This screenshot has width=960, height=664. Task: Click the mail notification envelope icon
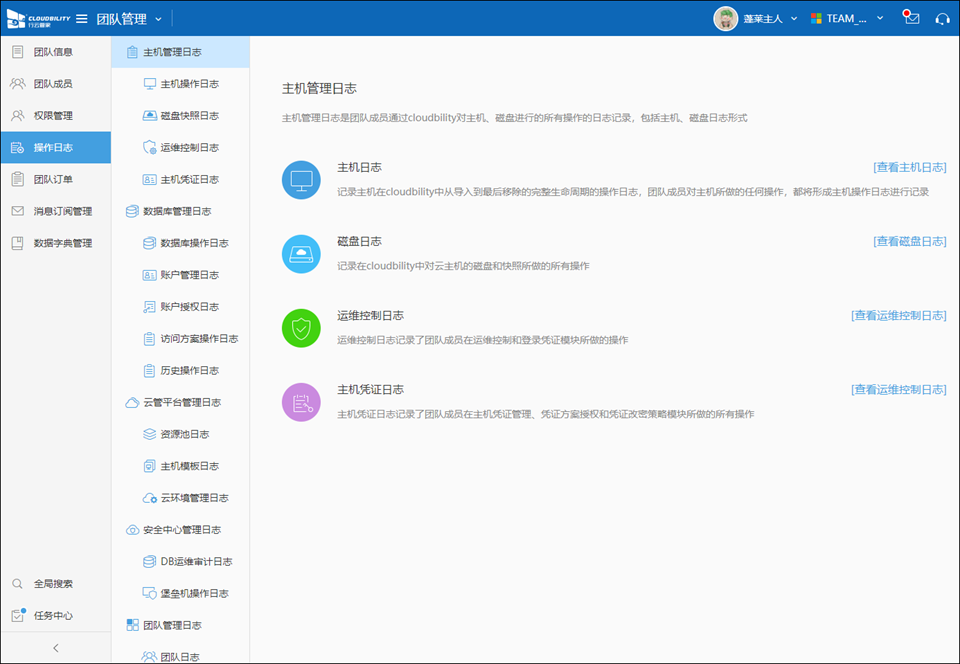(x=911, y=18)
